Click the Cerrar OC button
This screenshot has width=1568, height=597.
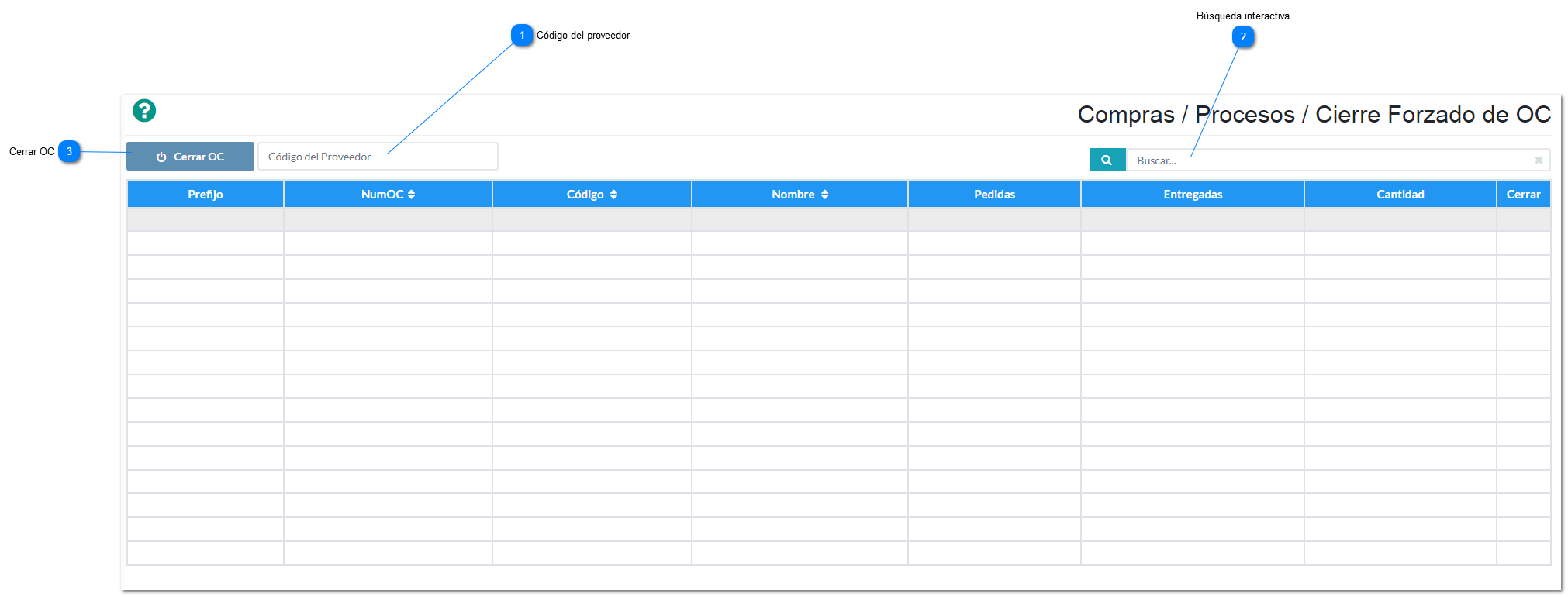(190, 157)
